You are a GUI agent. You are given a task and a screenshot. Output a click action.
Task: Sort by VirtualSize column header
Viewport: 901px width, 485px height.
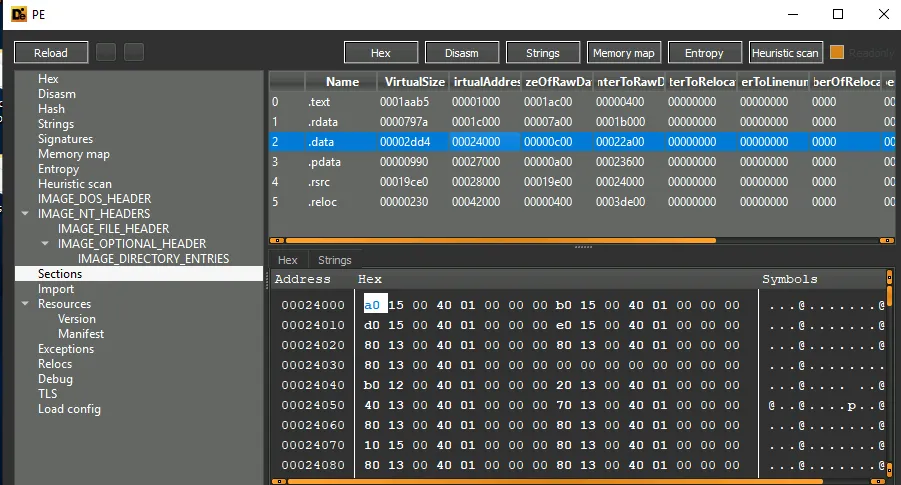pos(413,82)
